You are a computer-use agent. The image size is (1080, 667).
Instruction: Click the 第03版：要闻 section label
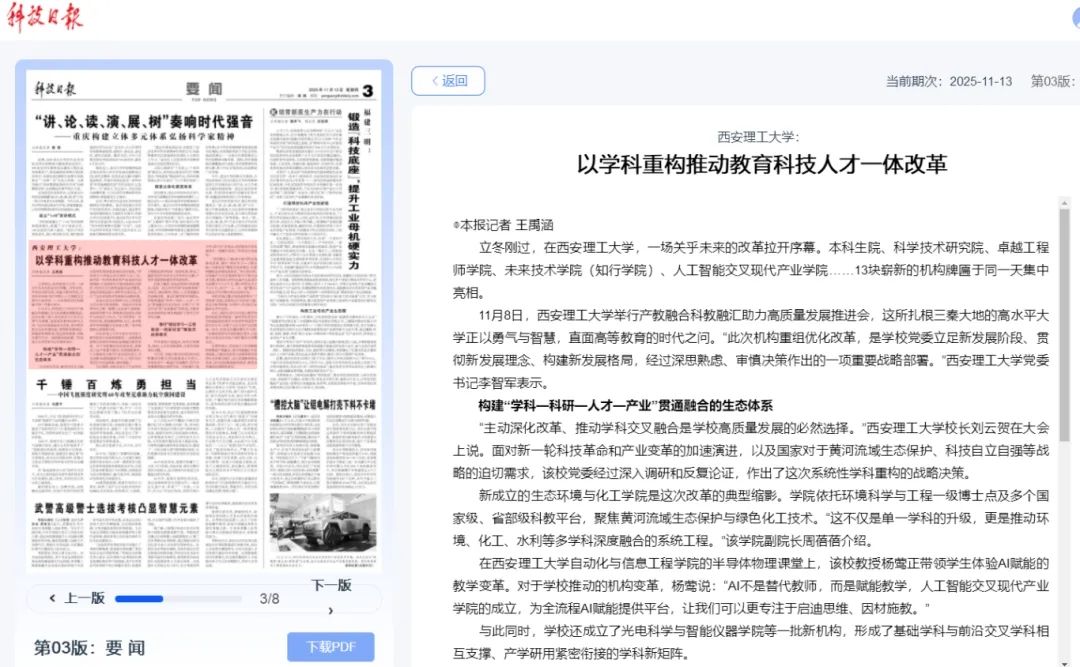pyautogui.click(x=90, y=647)
